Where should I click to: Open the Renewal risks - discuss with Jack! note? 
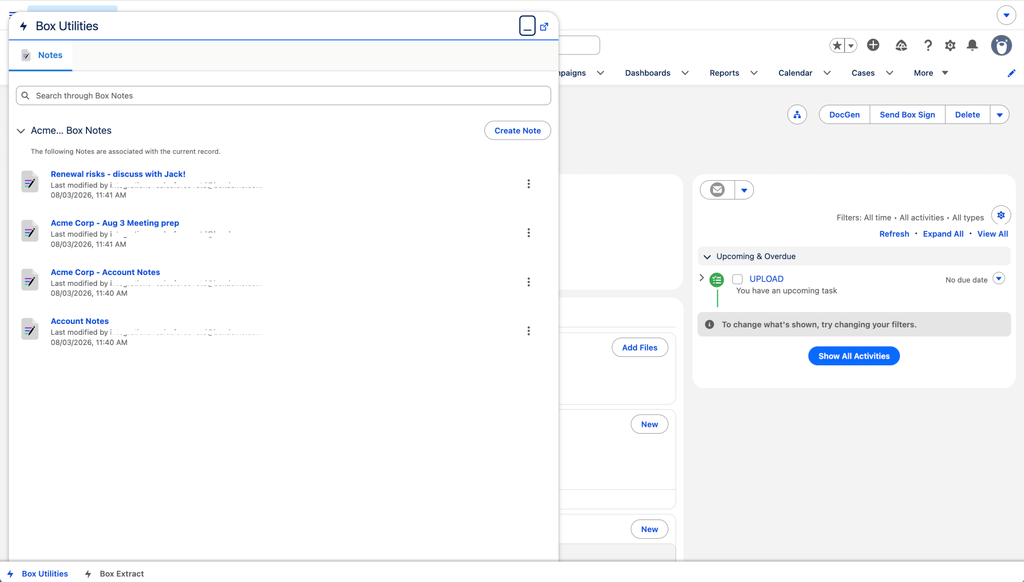(118, 174)
